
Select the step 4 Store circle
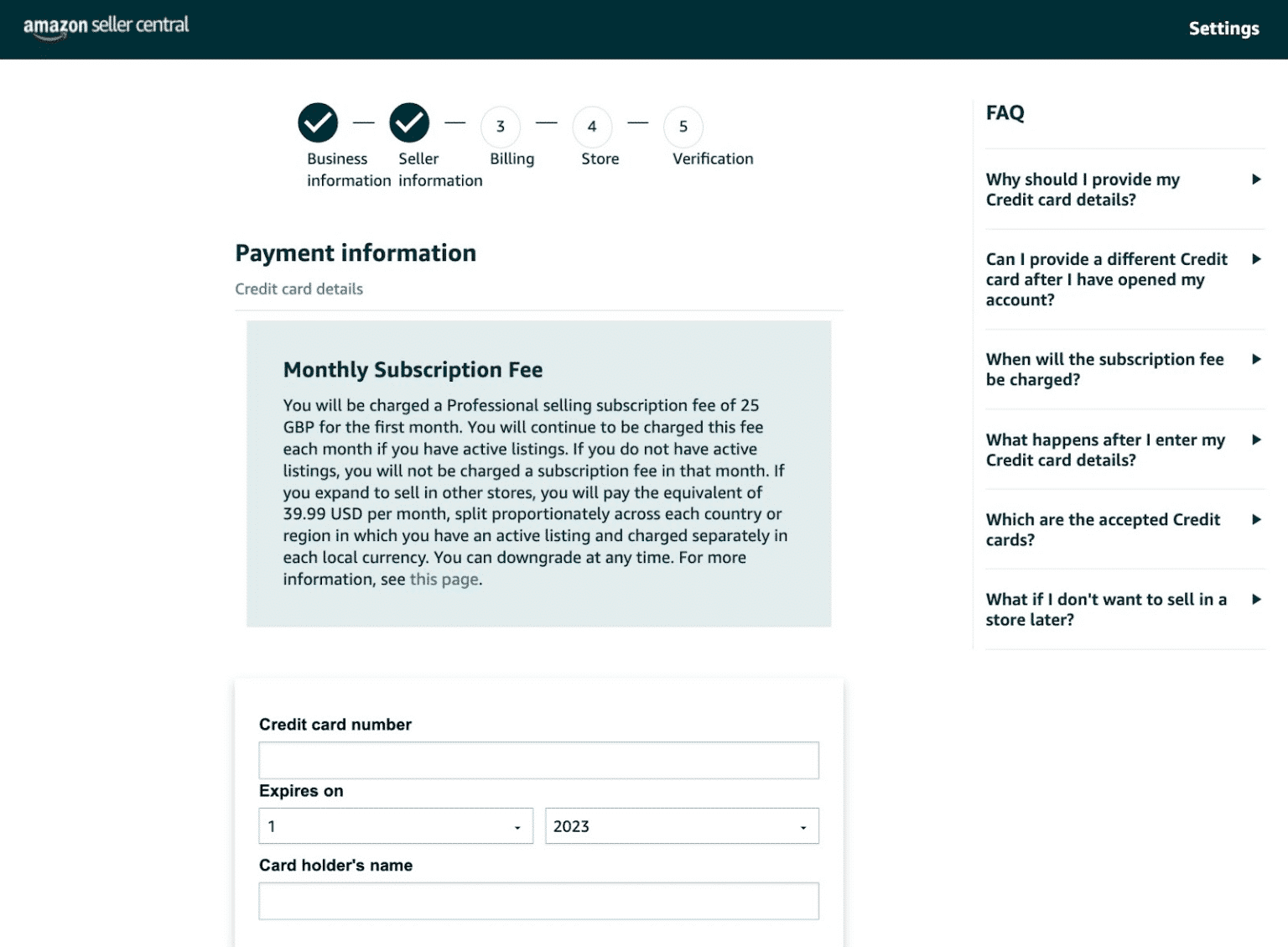click(592, 127)
